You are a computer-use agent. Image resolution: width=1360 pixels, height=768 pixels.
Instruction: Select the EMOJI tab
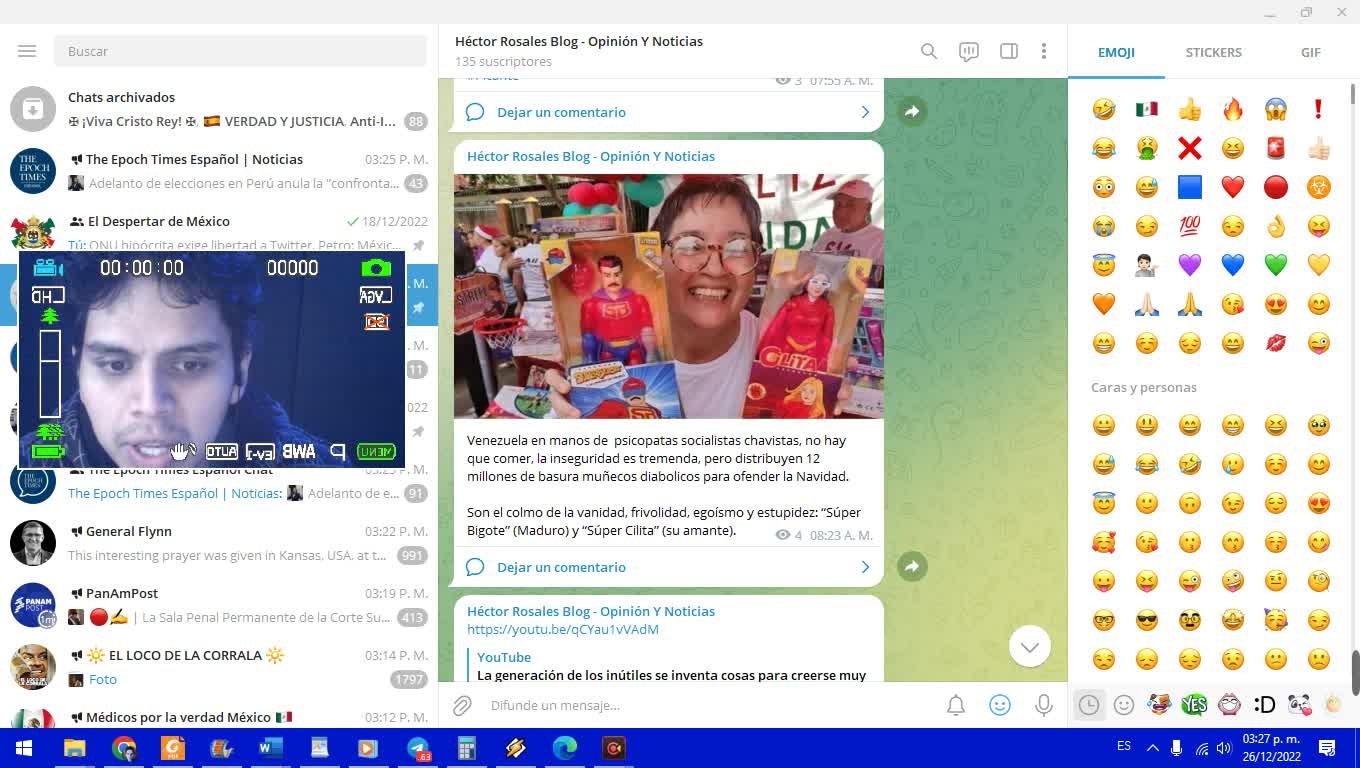[1116, 52]
